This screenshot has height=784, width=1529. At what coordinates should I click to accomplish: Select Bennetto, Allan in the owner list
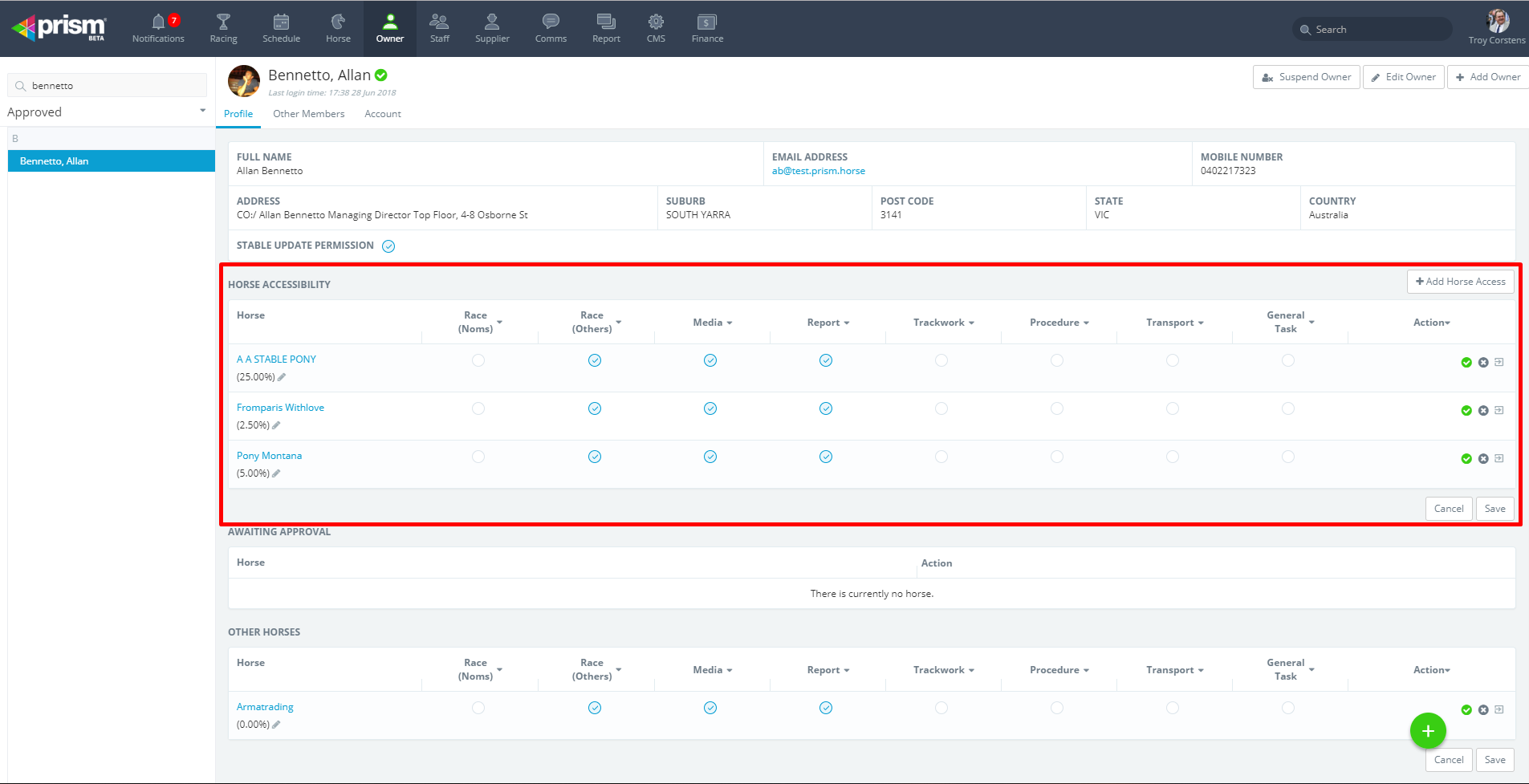pyautogui.click(x=112, y=161)
